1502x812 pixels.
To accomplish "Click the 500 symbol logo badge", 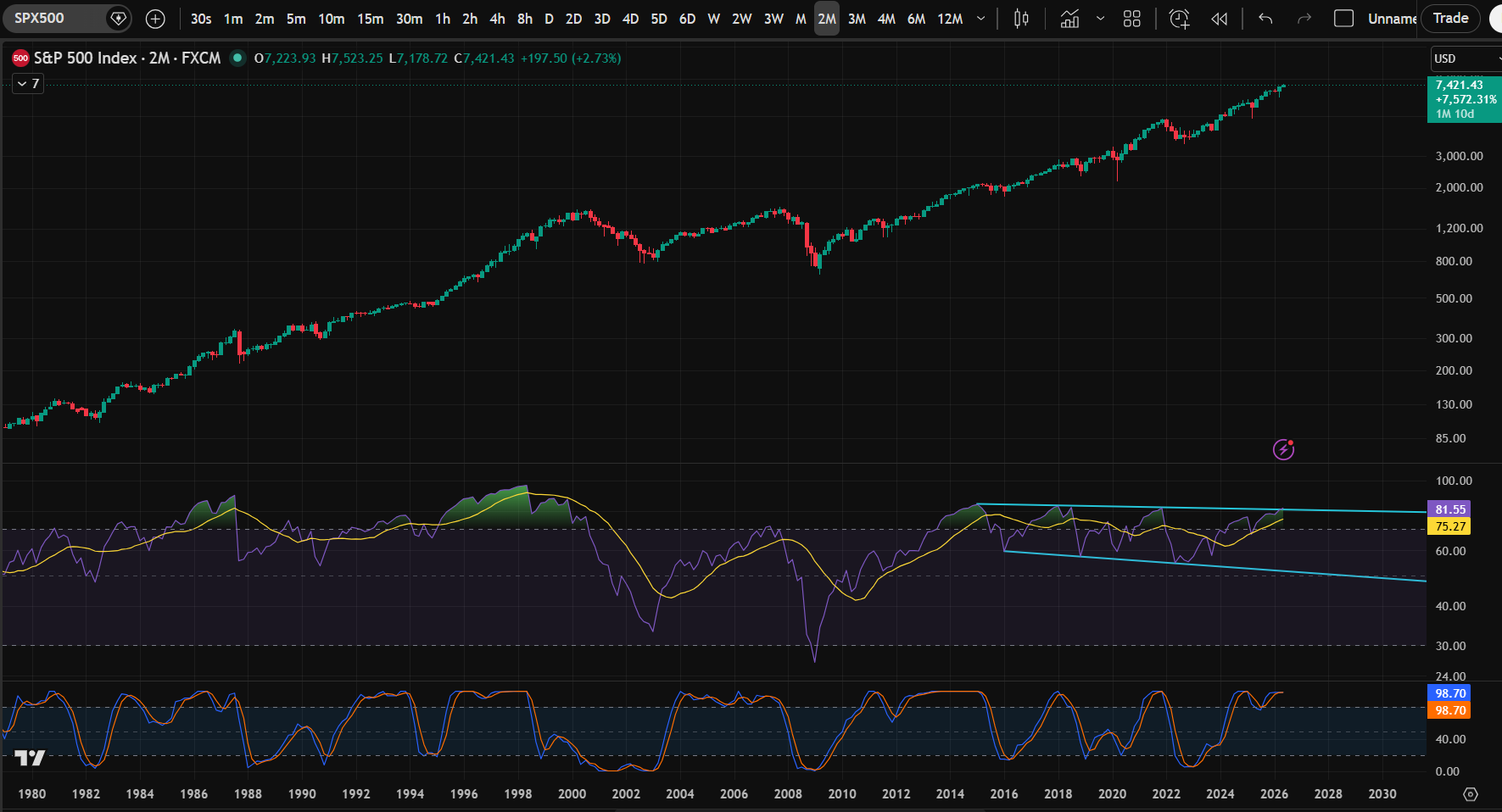I will click(20, 58).
